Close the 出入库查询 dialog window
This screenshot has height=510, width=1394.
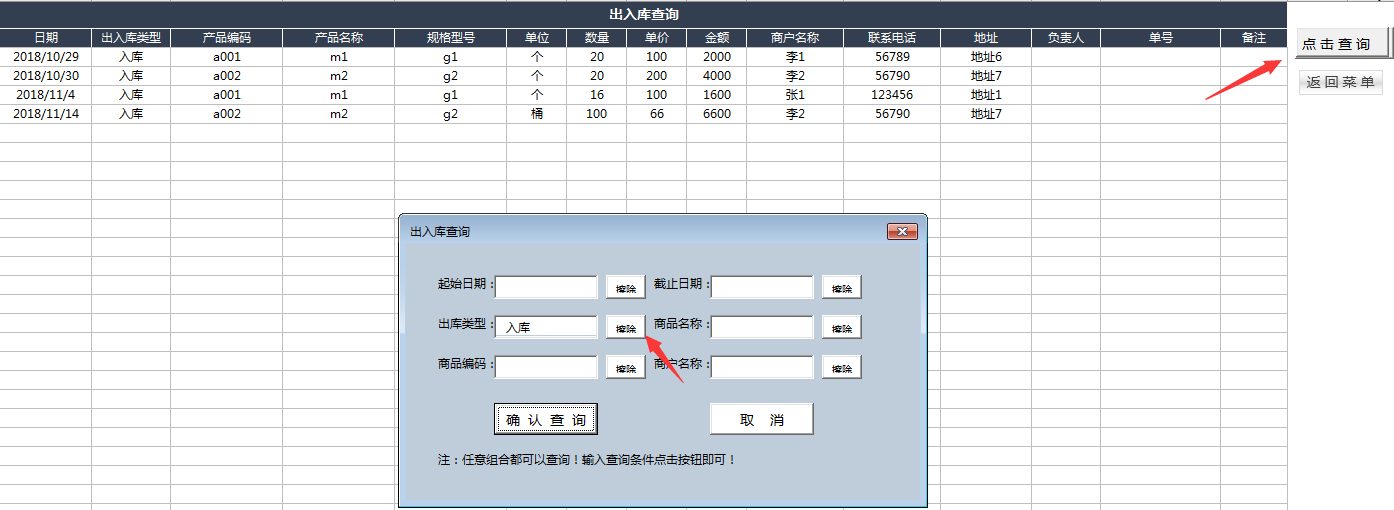click(902, 232)
